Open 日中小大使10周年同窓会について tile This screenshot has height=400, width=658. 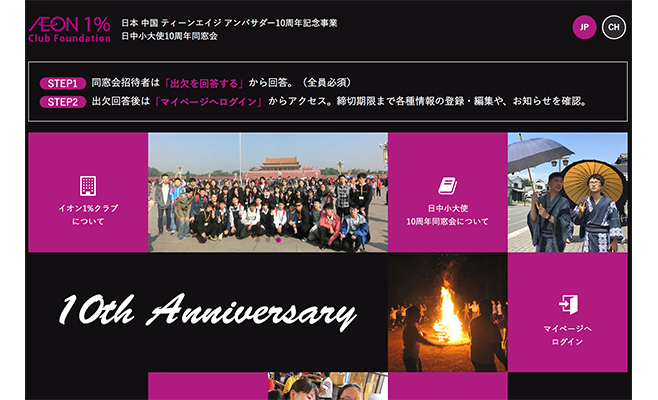tap(448, 193)
